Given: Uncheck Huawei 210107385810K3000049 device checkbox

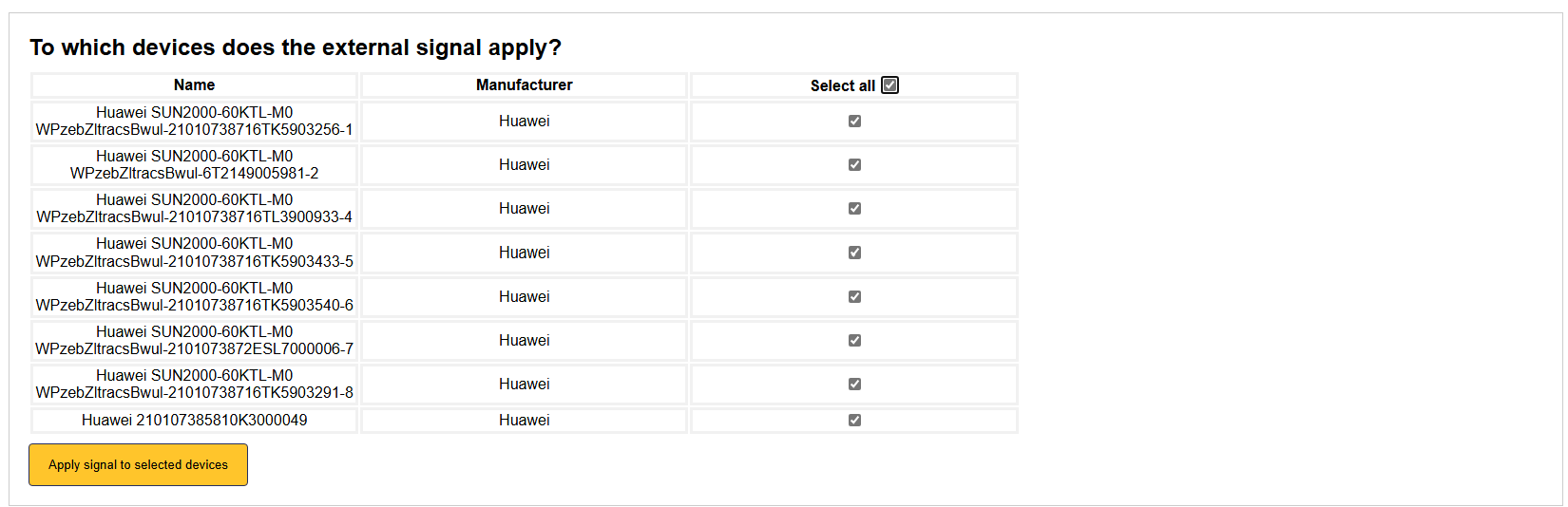Looking at the screenshot, I should point(854,421).
